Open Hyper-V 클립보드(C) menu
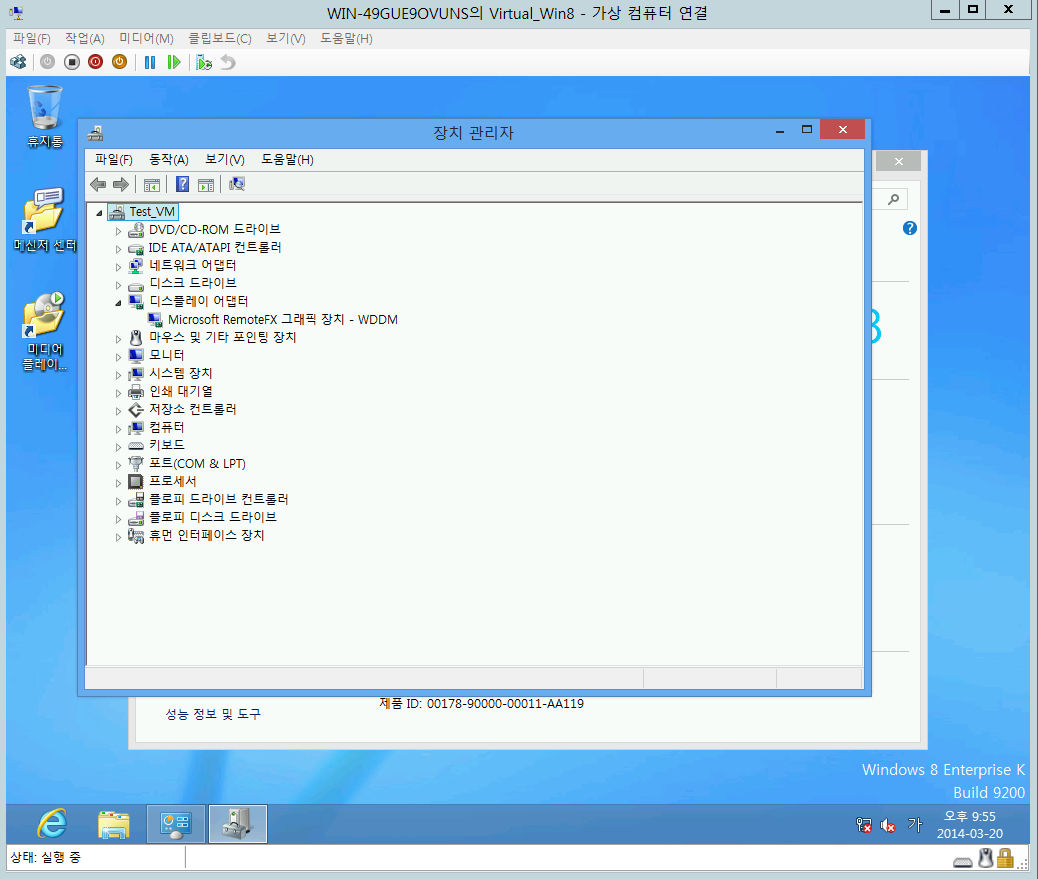 220,38
